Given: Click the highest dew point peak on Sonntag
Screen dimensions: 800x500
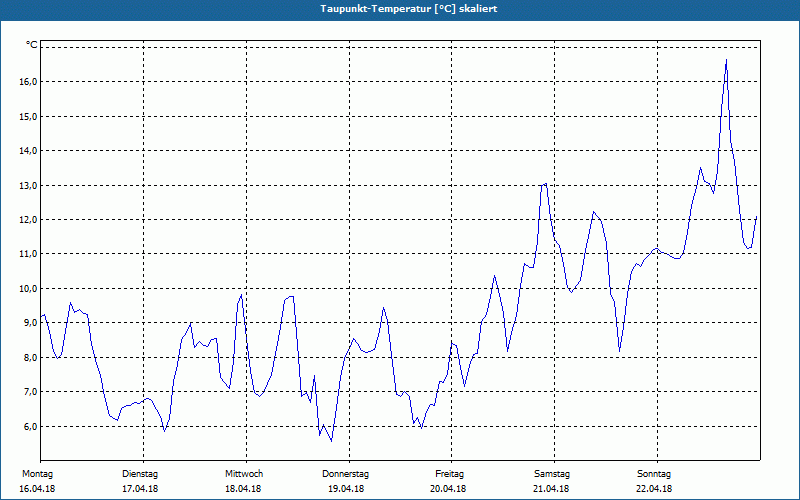Looking at the screenshot, I should point(726,60).
